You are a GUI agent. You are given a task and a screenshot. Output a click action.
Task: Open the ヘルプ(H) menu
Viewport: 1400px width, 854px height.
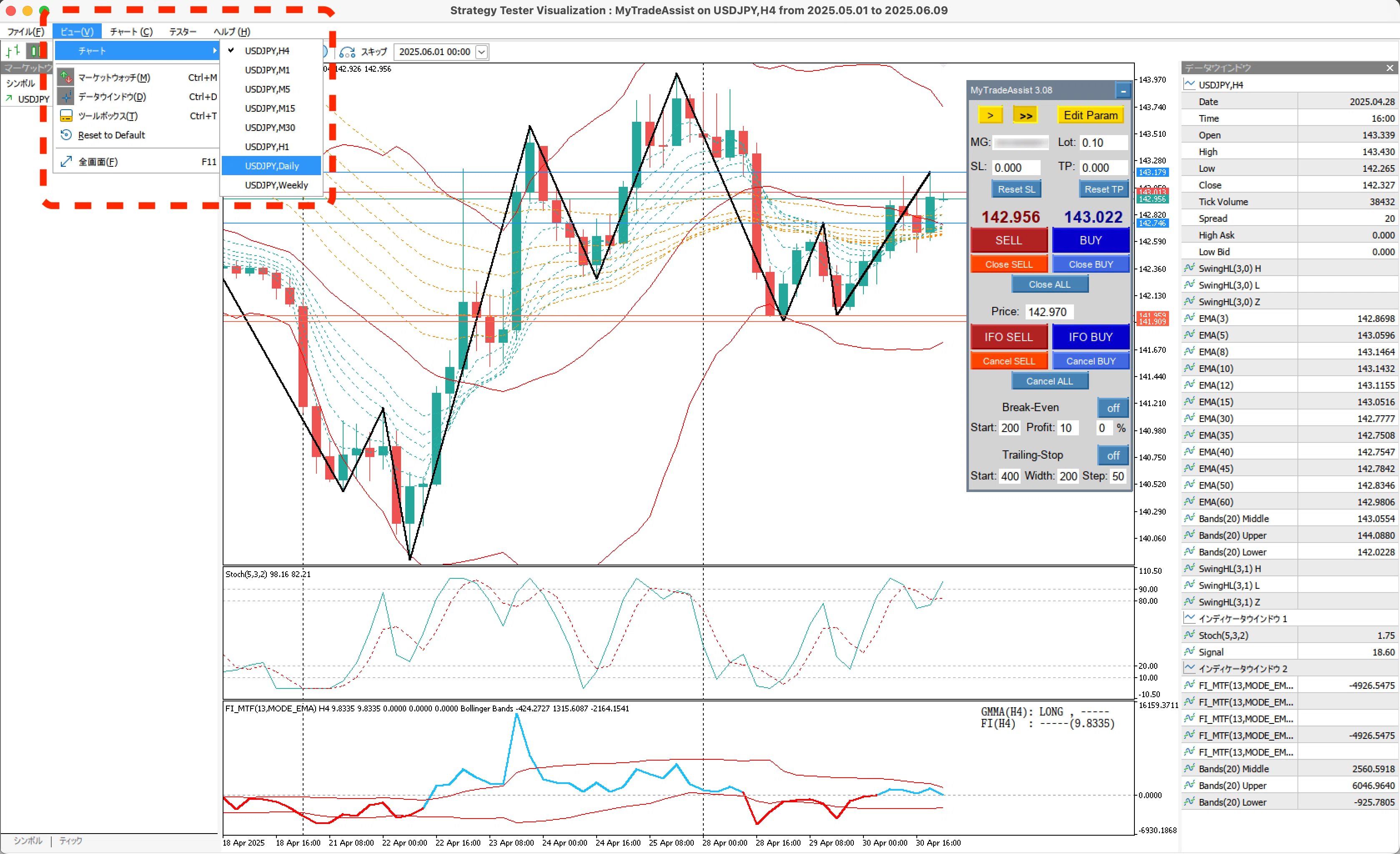pyautogui.click(x=232, y=32)
